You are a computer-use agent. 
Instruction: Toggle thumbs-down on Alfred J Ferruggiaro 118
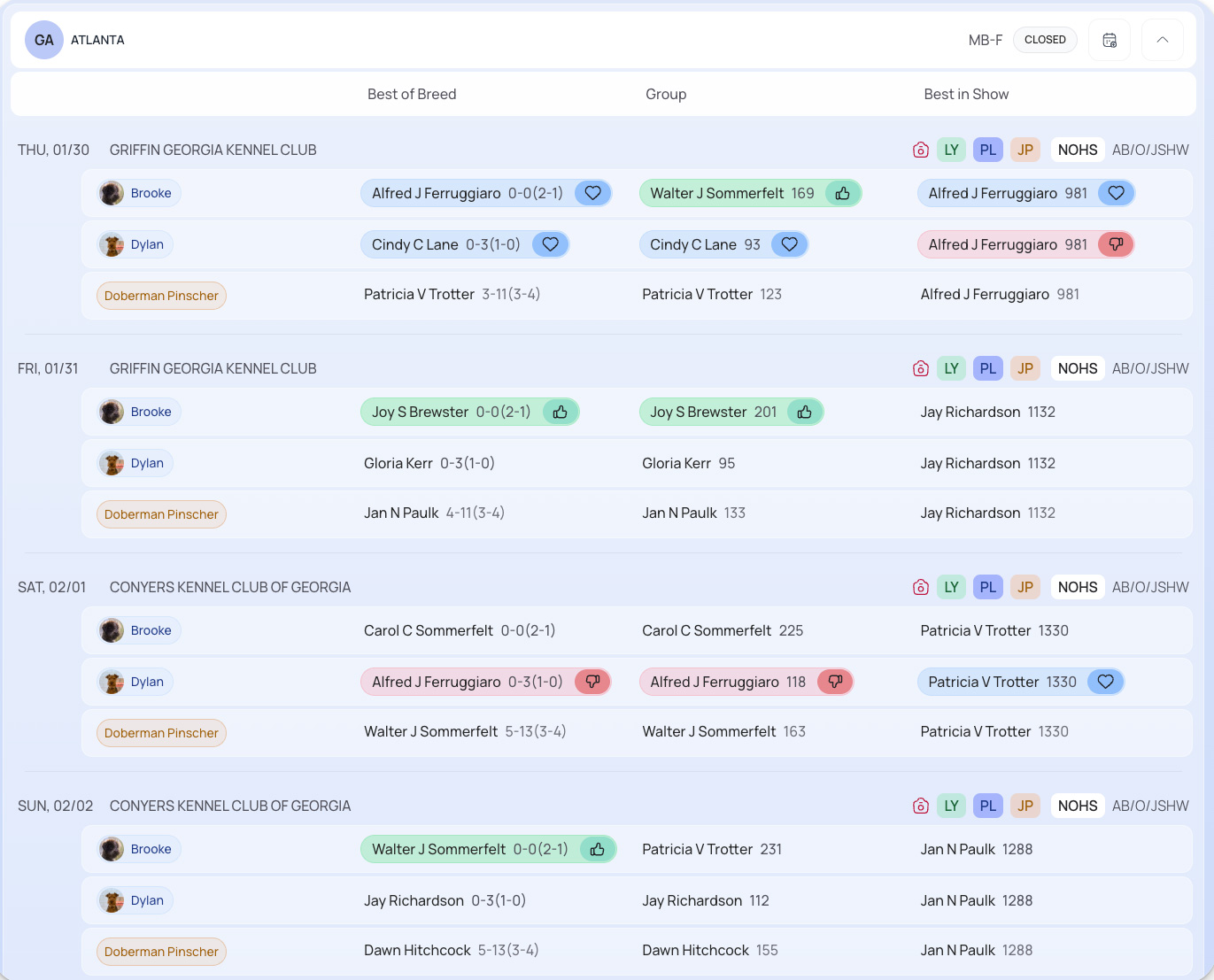(x=834, y=682)
